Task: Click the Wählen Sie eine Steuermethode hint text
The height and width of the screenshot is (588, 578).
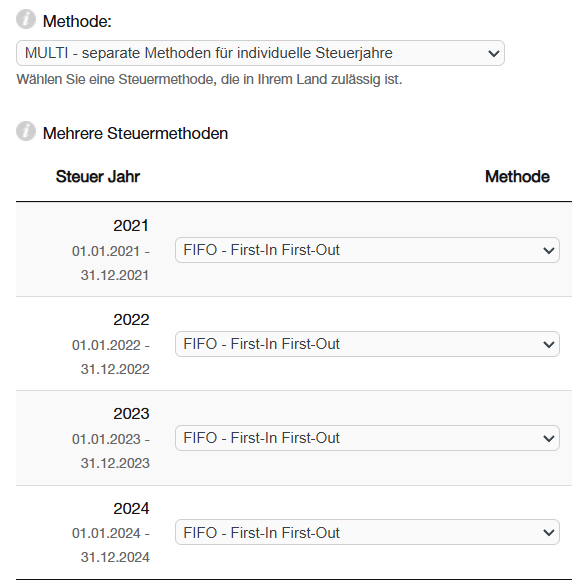Action: (x=209, y=80)
